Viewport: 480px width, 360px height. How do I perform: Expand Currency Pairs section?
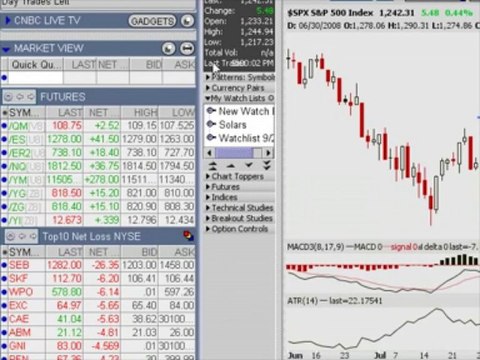click(x=238, y=88)
